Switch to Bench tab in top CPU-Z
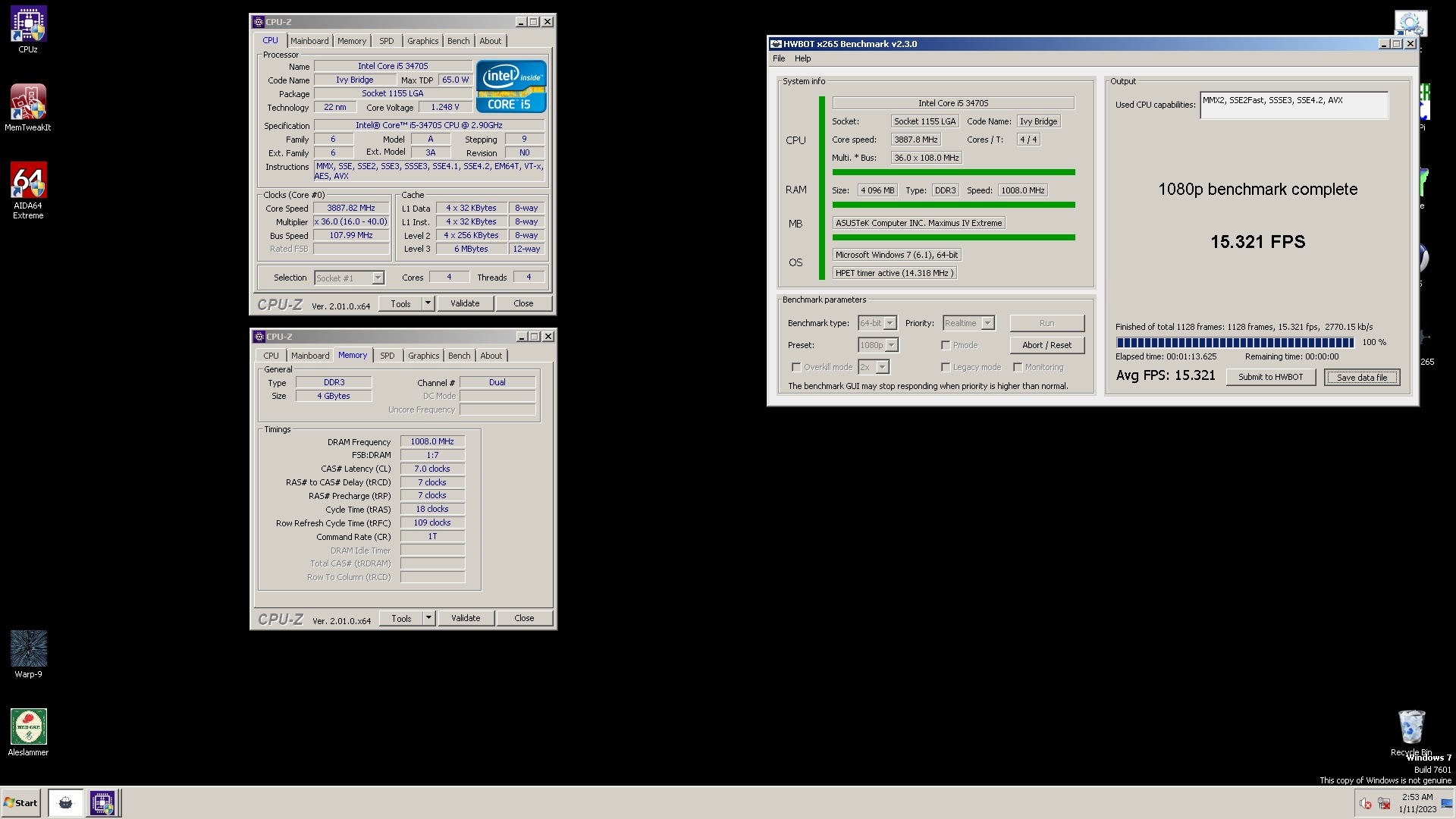Screen dimensions: 1456x819 [x=459, y=41]
